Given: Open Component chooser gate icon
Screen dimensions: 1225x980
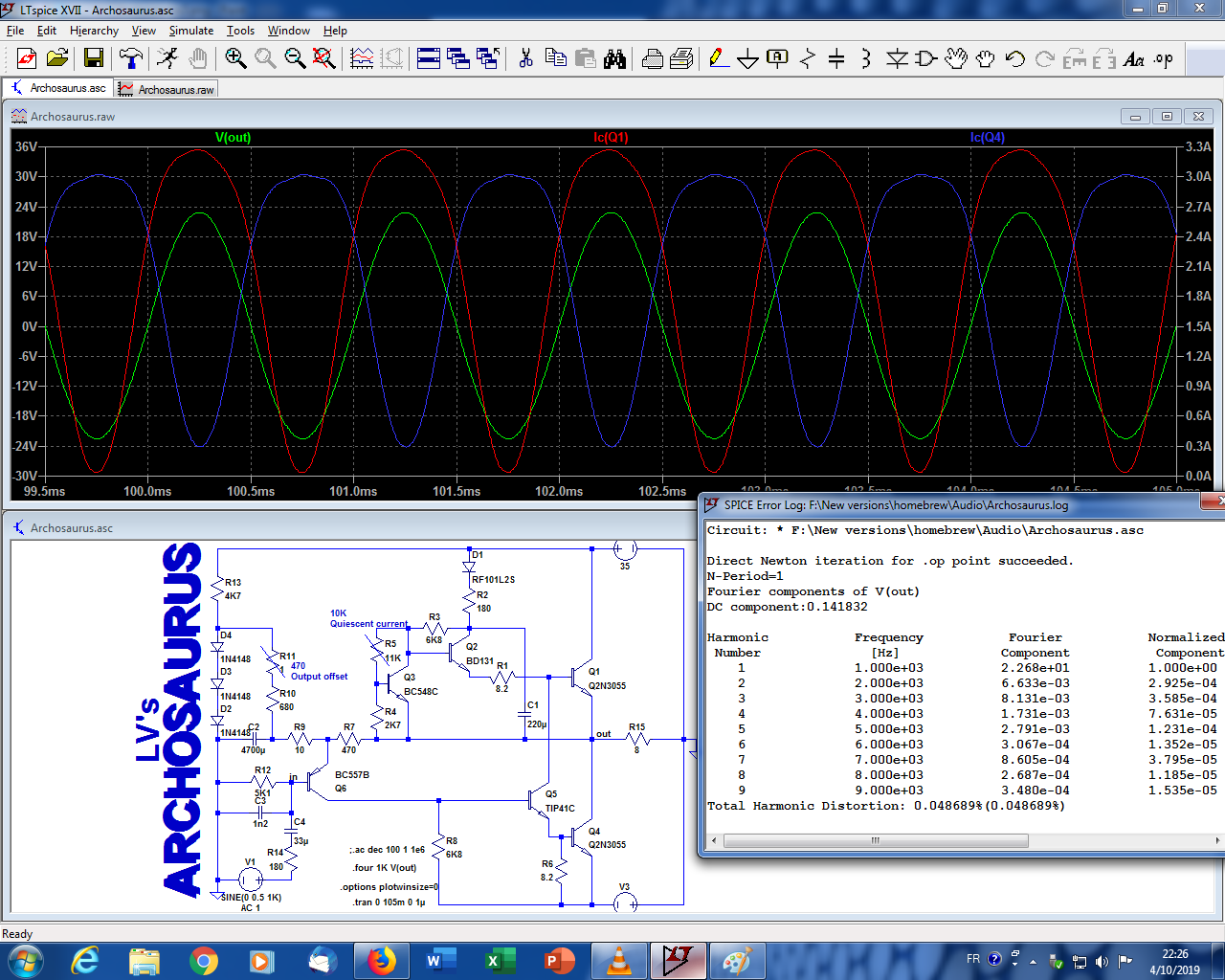Looking at the screenshot, I should coord(926,59).
